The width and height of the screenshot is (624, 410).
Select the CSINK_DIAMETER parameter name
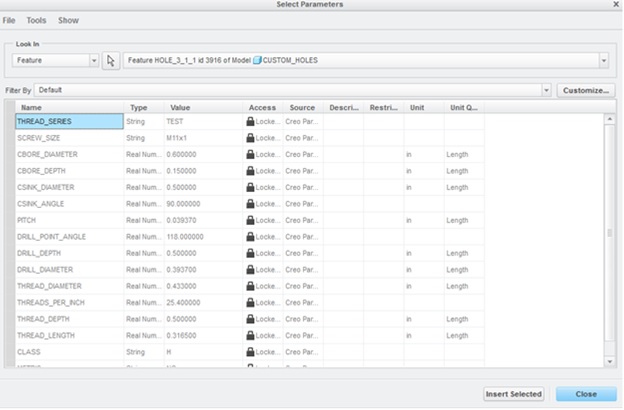point(45,187)
